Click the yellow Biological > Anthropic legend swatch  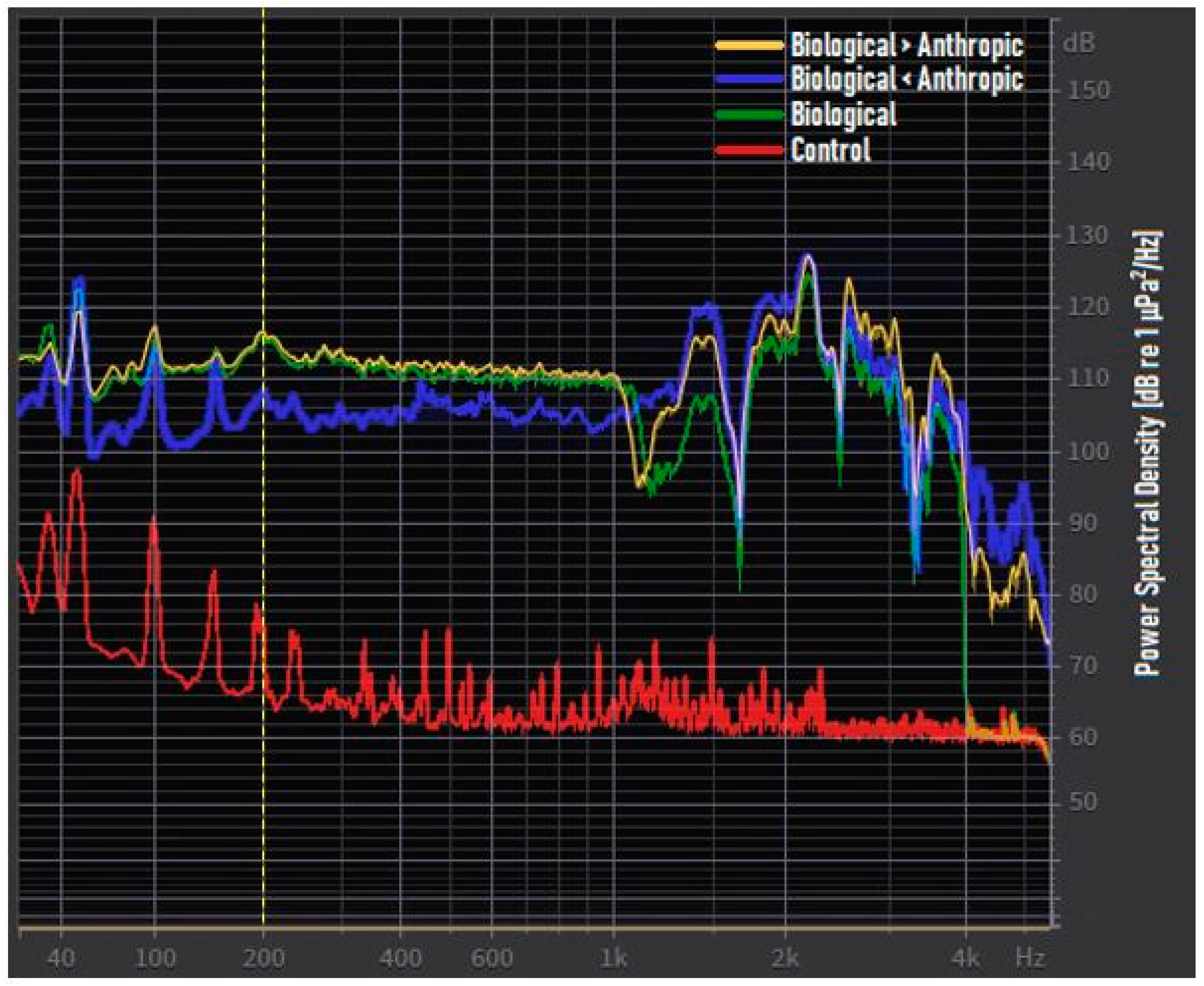[x=749, y=45]
